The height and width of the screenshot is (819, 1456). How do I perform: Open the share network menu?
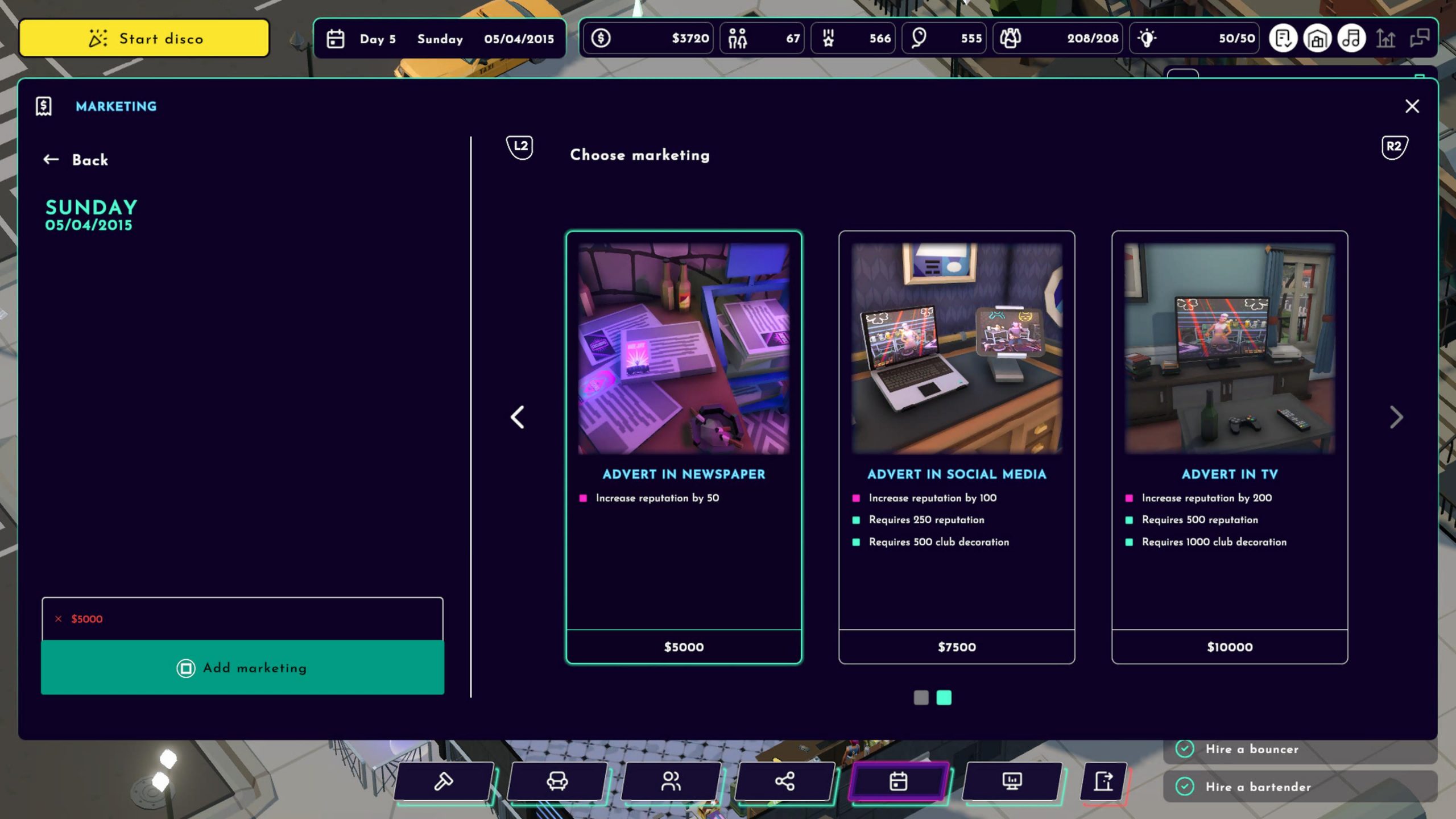[785, 781]
